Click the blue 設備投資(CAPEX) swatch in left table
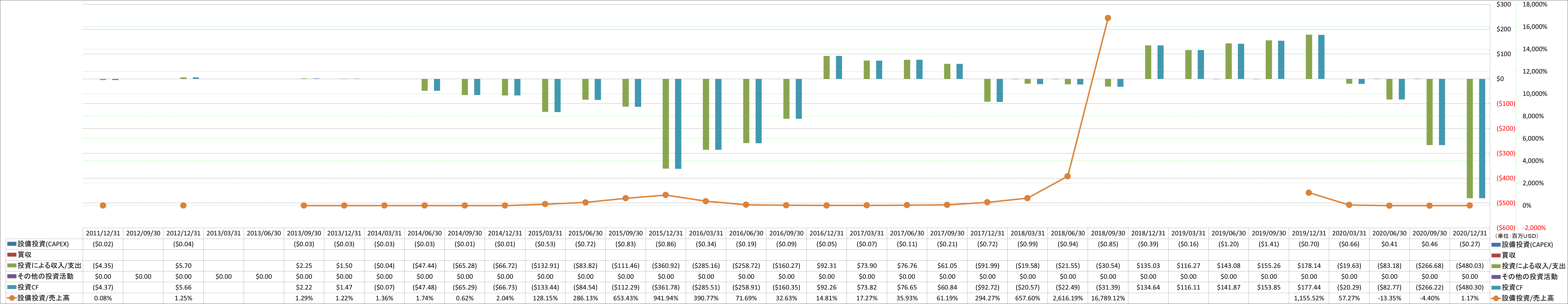Viewport: 1568px width, 304px height. (12, 244)
